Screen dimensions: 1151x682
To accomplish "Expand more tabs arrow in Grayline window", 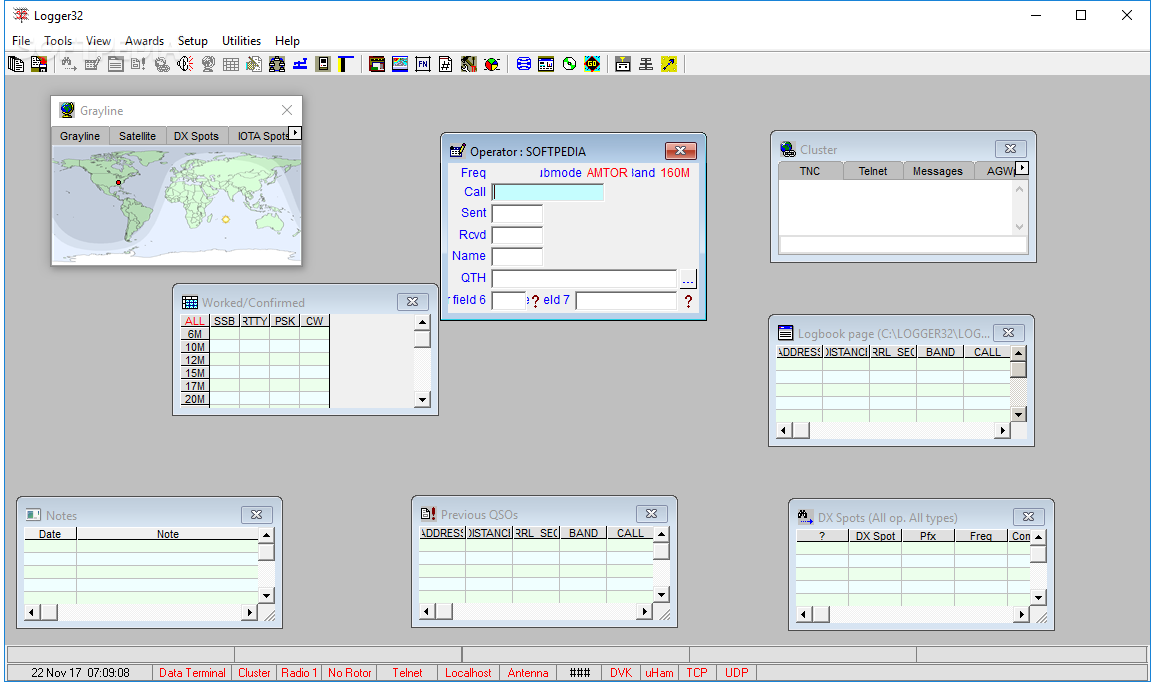I will [x=295, y=133].
